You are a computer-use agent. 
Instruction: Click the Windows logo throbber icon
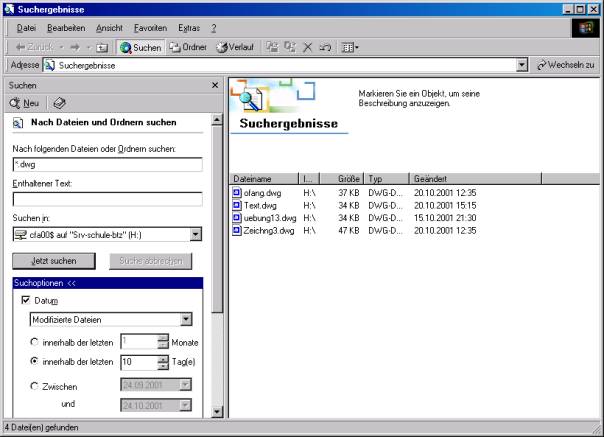[586, 28]
